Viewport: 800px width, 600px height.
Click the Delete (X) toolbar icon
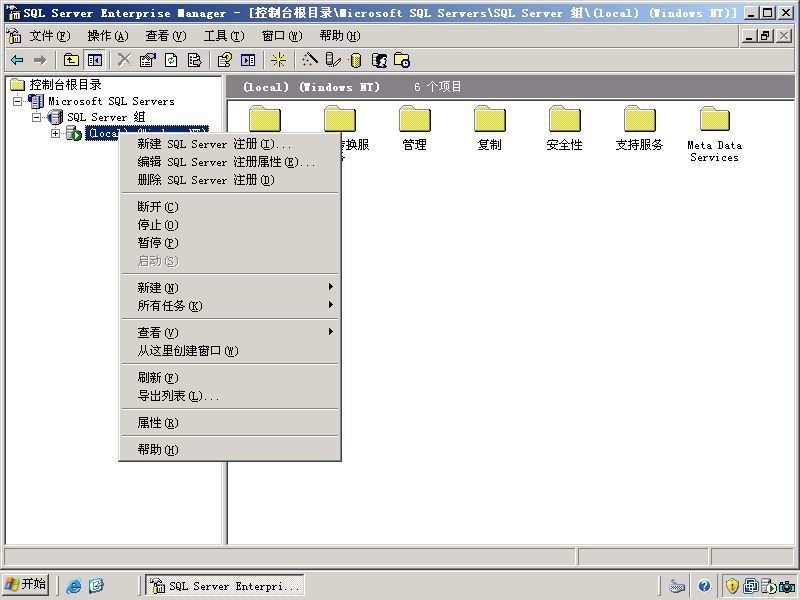click(123, 60)
